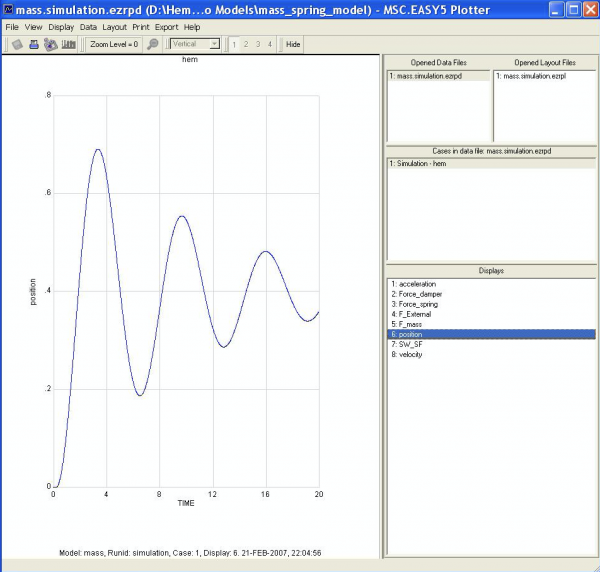Click the TIME x-axis label
600x572 pixels.
pos(186,503)
